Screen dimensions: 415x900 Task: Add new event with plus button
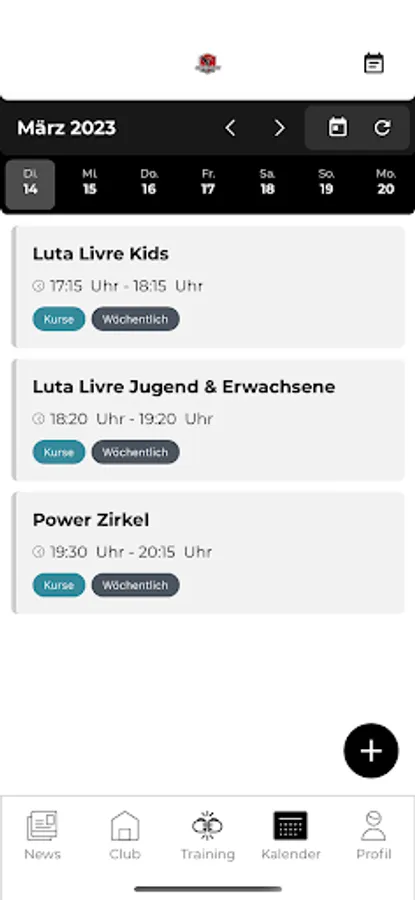[x=371, y=751]
